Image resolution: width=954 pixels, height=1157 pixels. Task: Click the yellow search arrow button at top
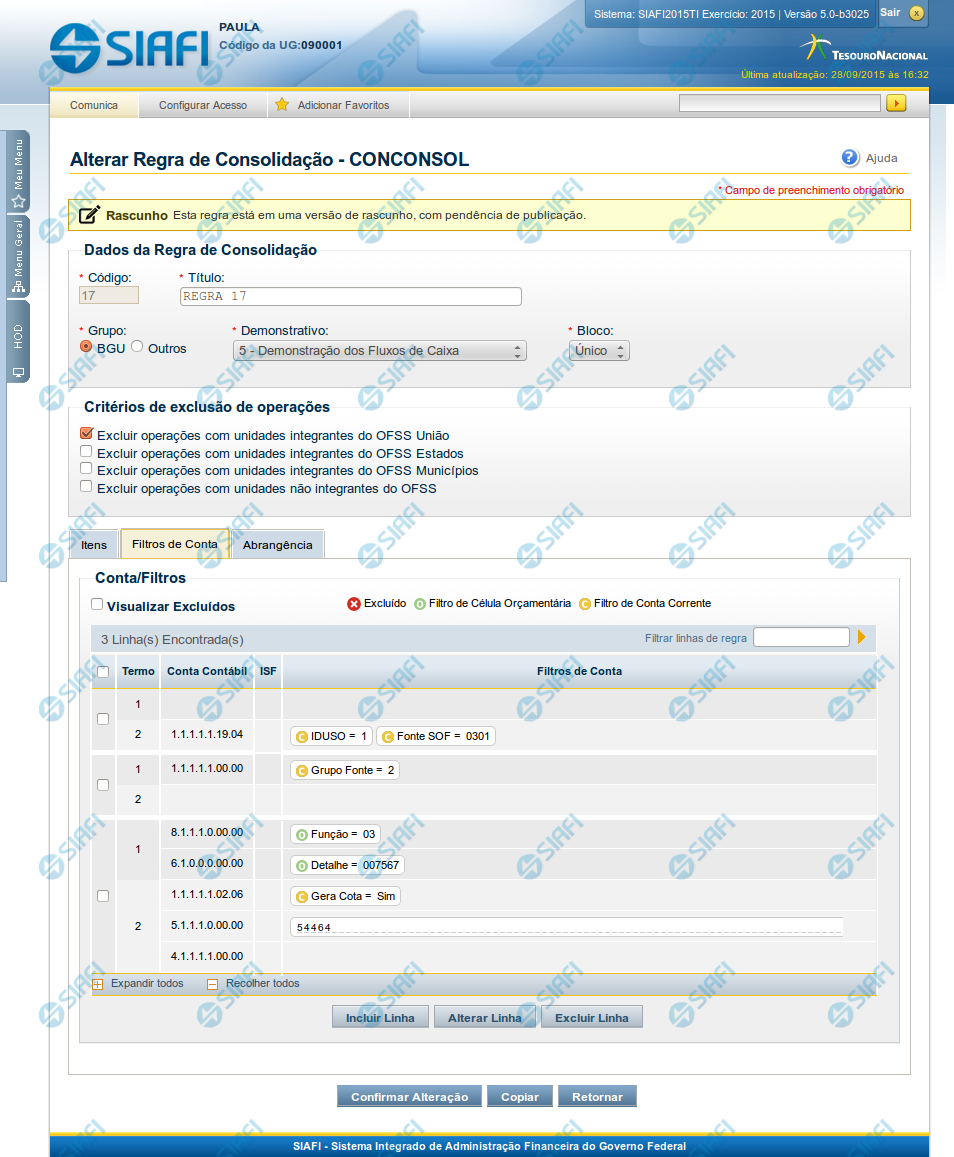click(896, 103)
